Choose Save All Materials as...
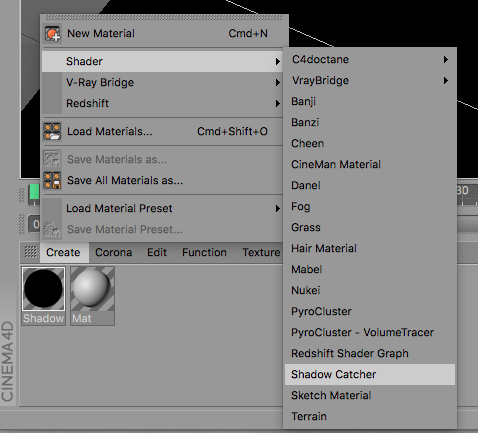Viewport: 478px width, 433px height. tap(162, 180)
